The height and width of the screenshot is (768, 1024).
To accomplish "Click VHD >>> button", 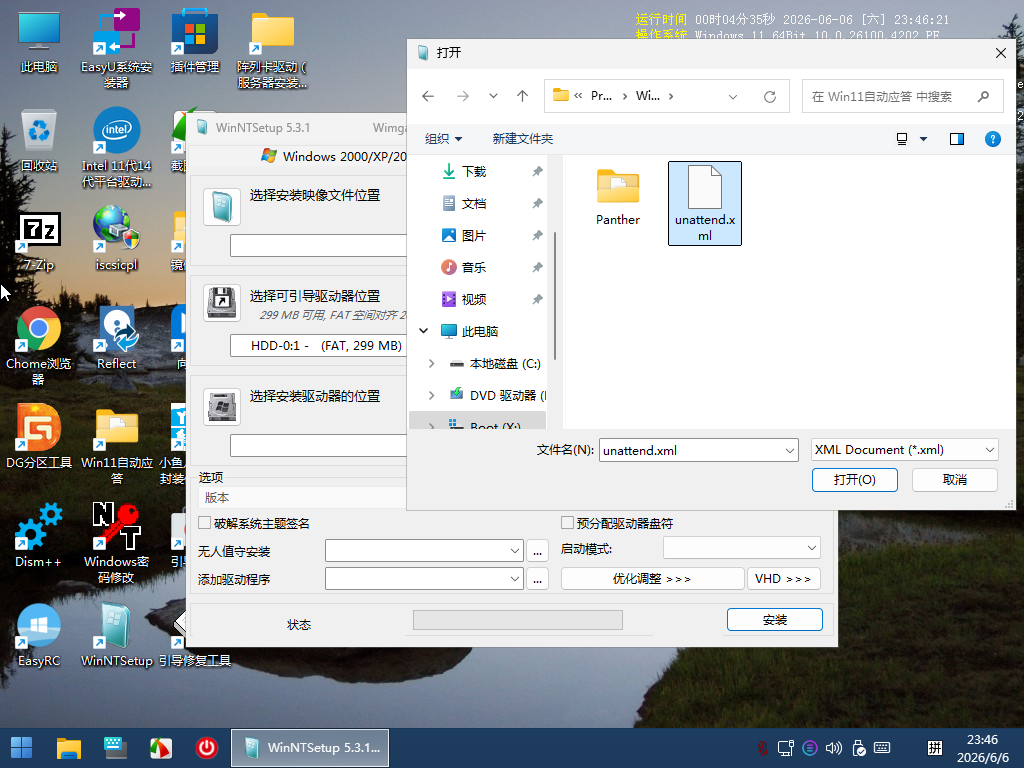I will click(784, 579).
